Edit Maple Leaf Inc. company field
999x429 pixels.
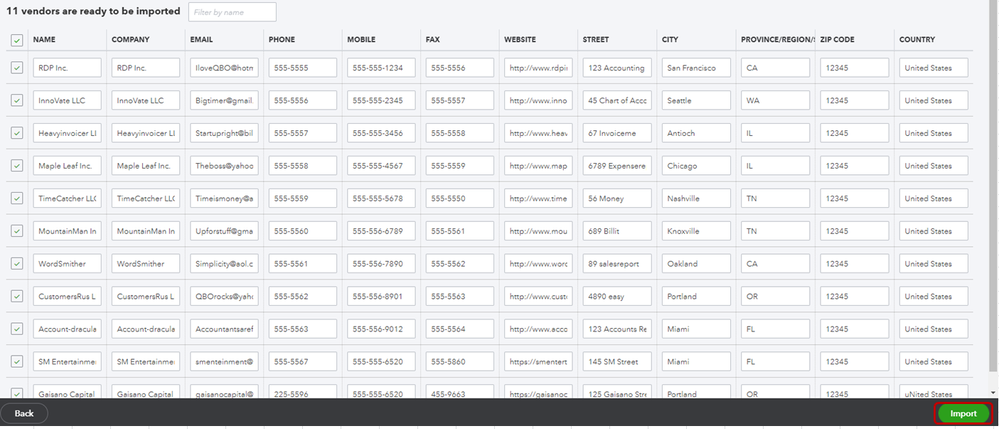pyautogui.click(x=145, y=166)
